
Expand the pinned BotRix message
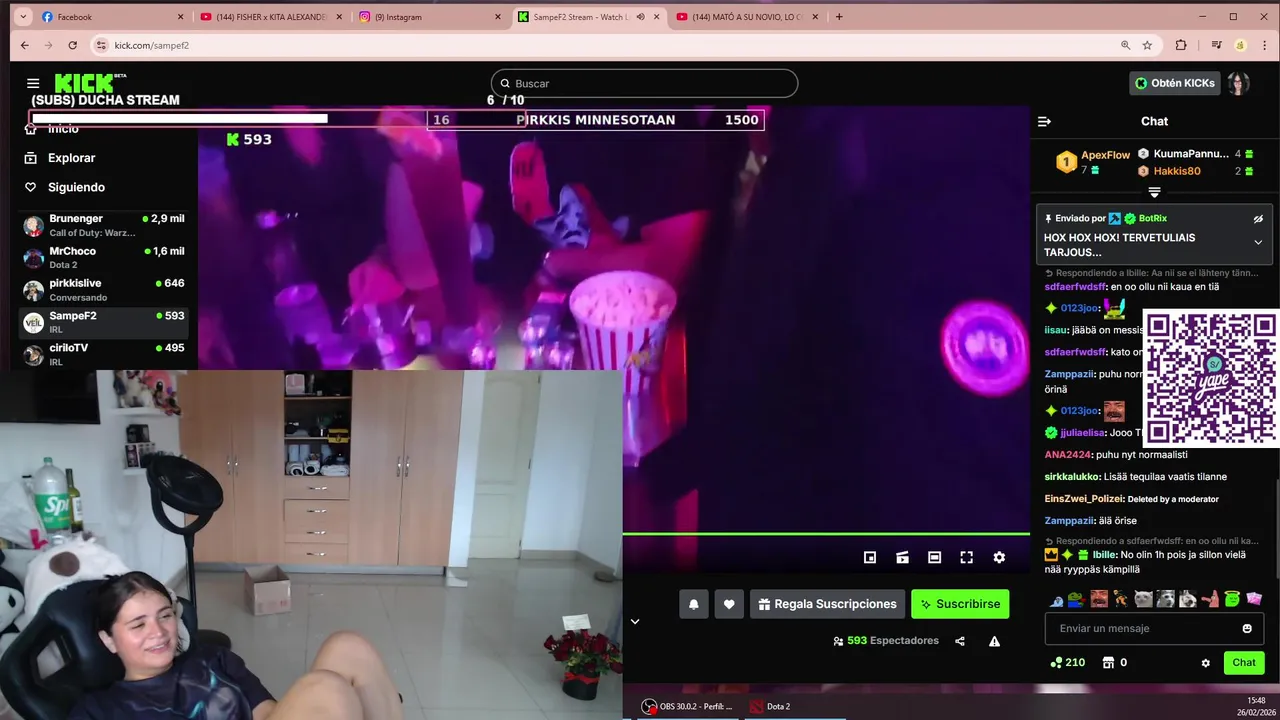1258,242
